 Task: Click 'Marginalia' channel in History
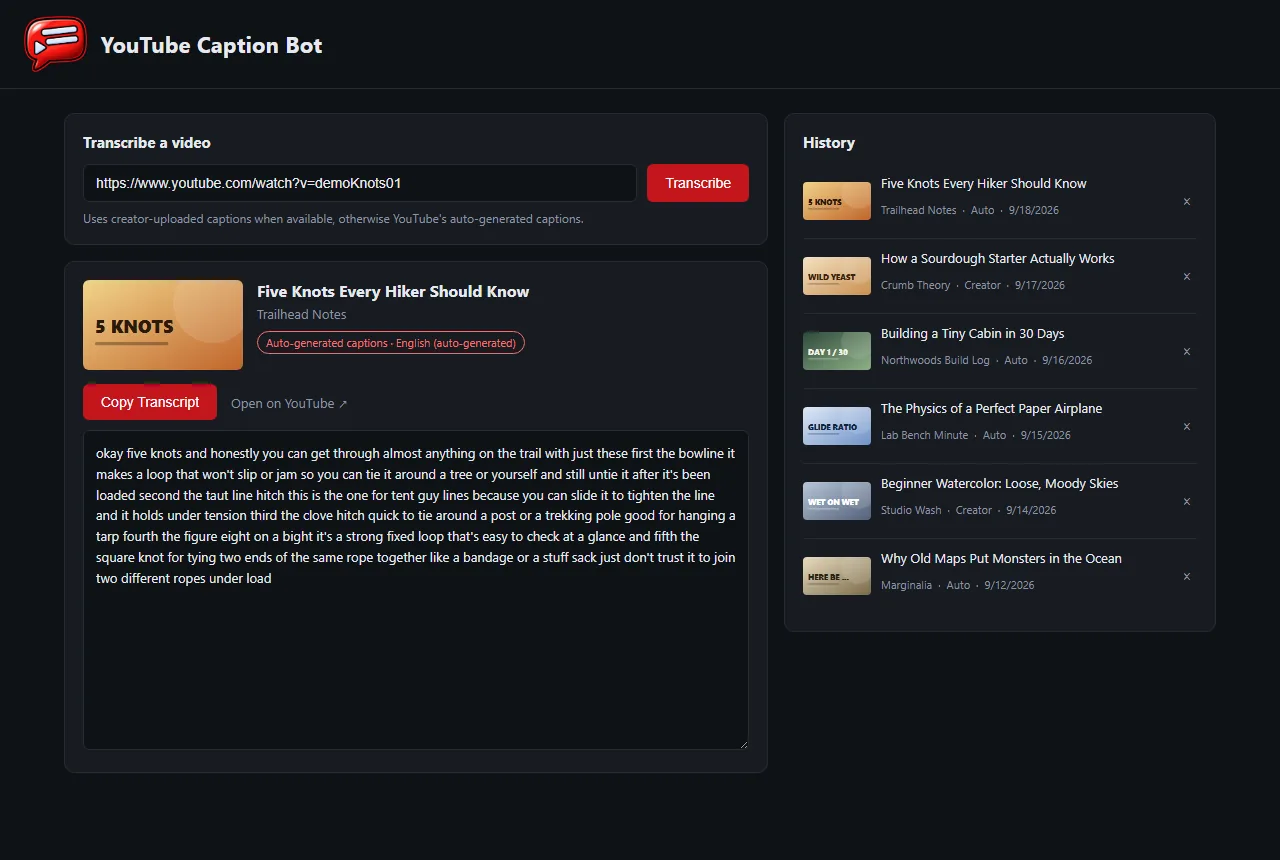[x=906, y=585]
